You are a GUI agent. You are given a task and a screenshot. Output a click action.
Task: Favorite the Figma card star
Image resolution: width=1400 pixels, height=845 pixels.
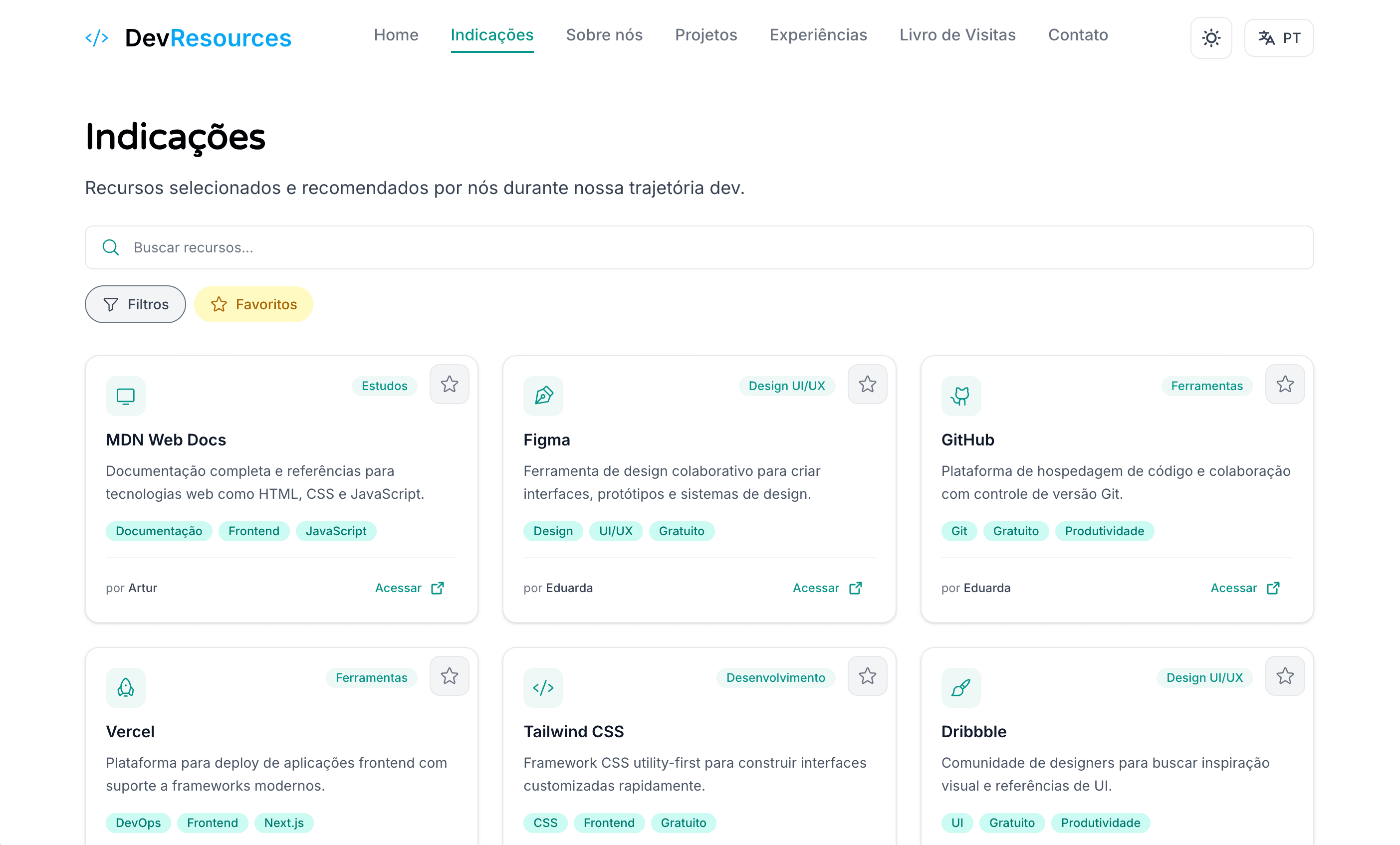[x=867, y=385]
